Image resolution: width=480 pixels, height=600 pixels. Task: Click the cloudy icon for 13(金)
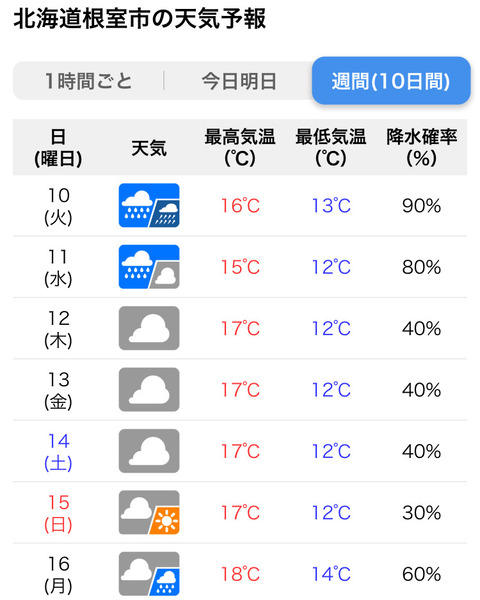click(x=149, y=390)
